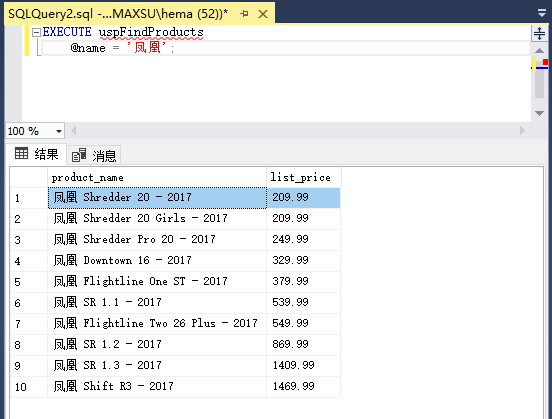This screenshot has width=552, height=419.
Task: Click the @name parameter in the editor
Action: tap(88, 48)
